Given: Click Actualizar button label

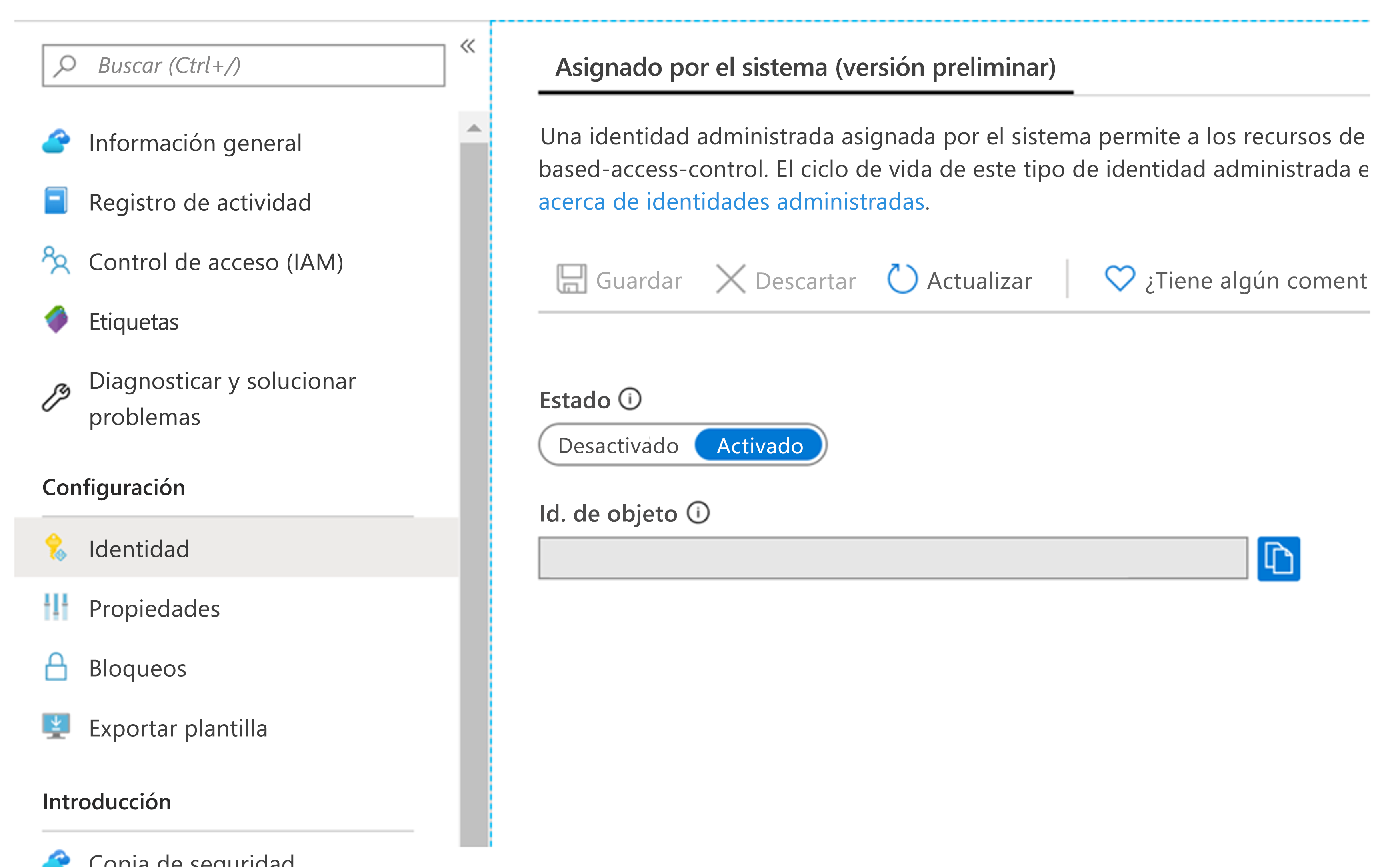Looking at the screenshot, I should (x=980, y=281).
